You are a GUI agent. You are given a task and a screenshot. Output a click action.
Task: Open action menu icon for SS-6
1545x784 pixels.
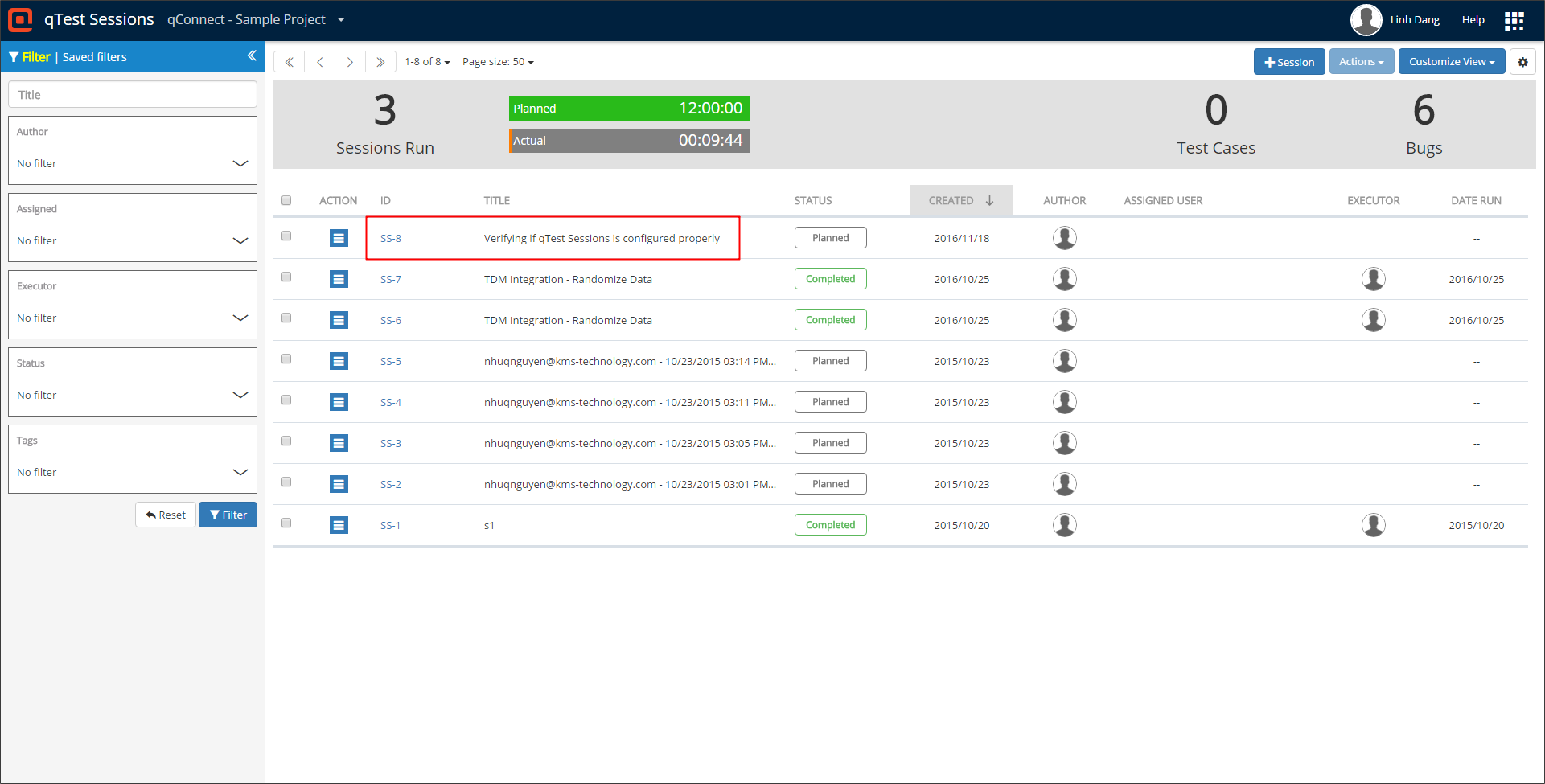click(x=339, y=320)
